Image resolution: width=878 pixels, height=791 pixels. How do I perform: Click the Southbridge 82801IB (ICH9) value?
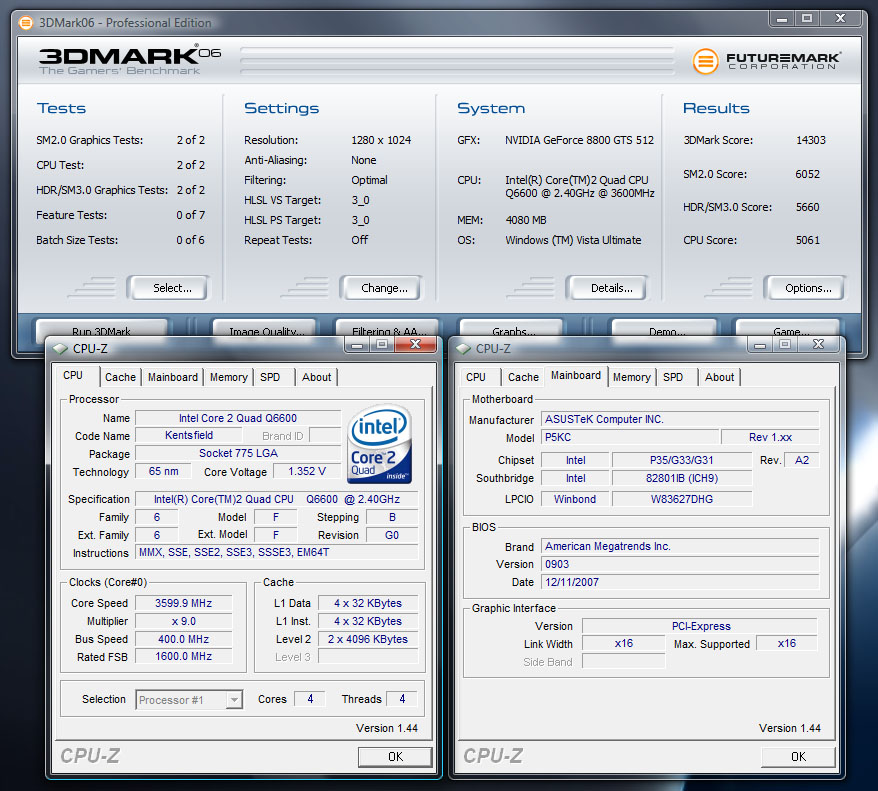coord(681,478)
